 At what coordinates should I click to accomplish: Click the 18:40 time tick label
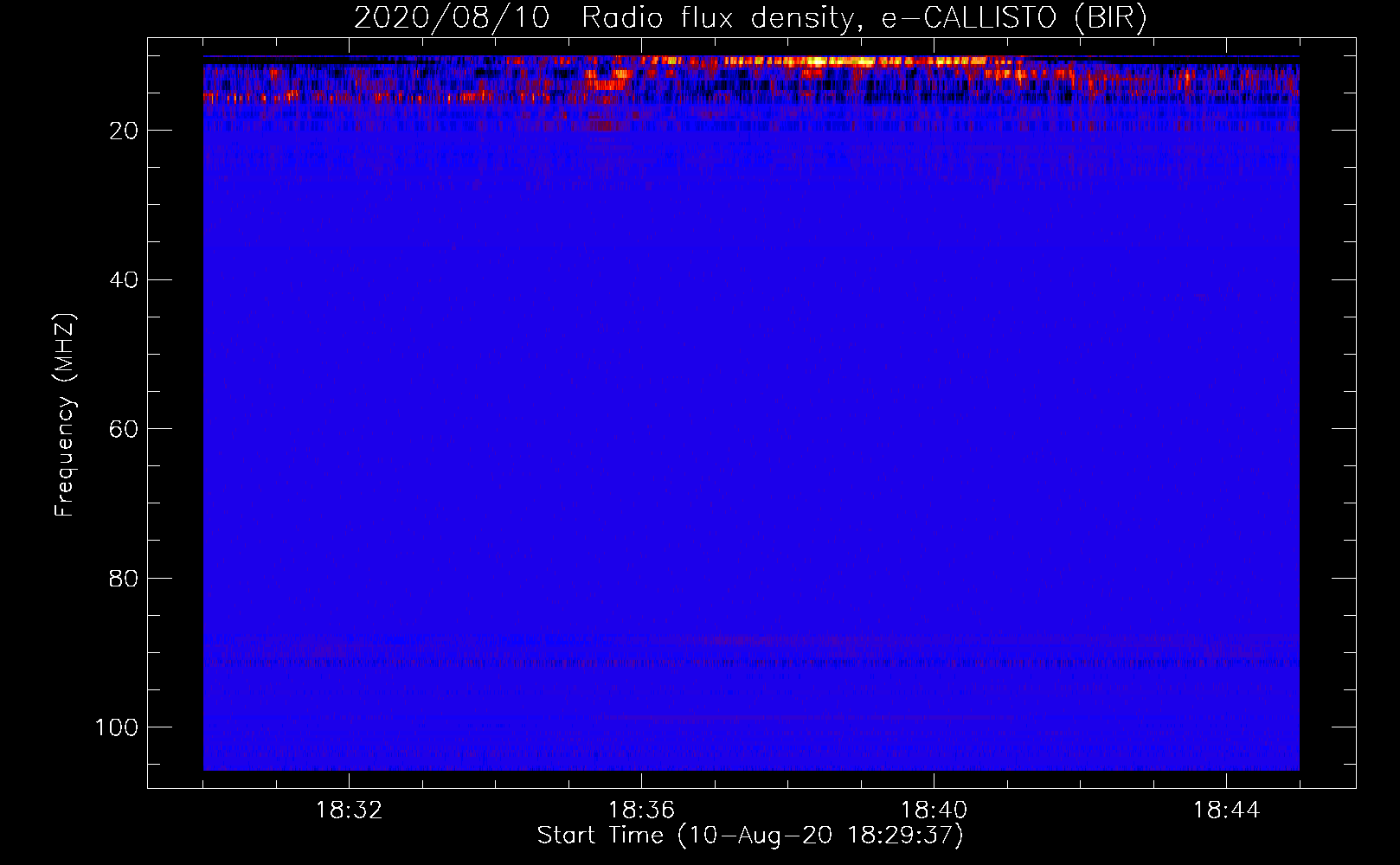pos(934,811)
